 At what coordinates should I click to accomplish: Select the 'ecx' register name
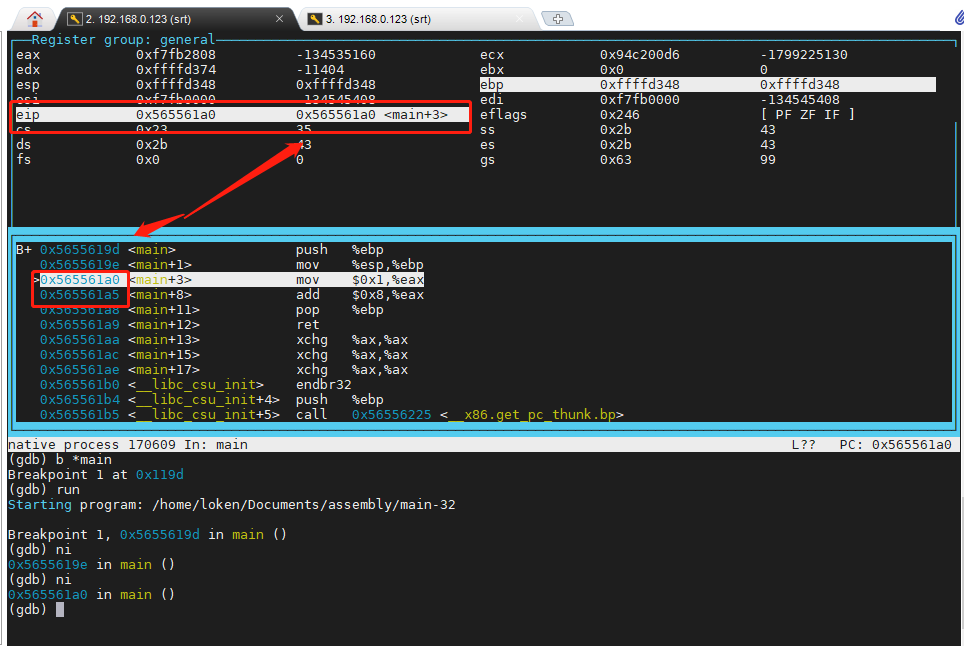point(492,55)
